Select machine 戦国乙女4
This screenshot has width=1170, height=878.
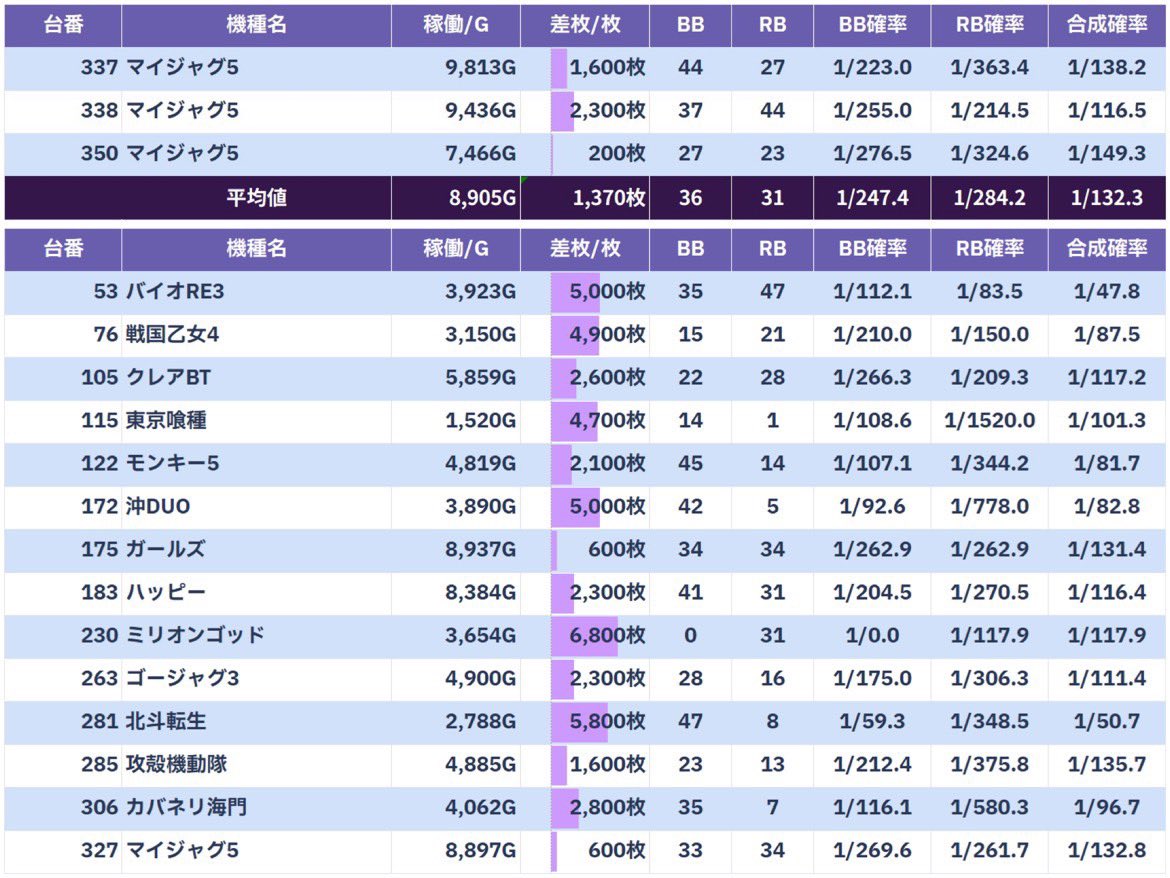point(172,334)
